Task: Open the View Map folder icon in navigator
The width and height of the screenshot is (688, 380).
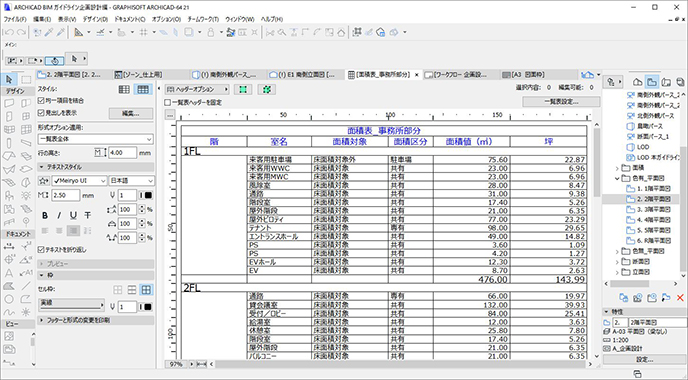Action: coord(652,82)
